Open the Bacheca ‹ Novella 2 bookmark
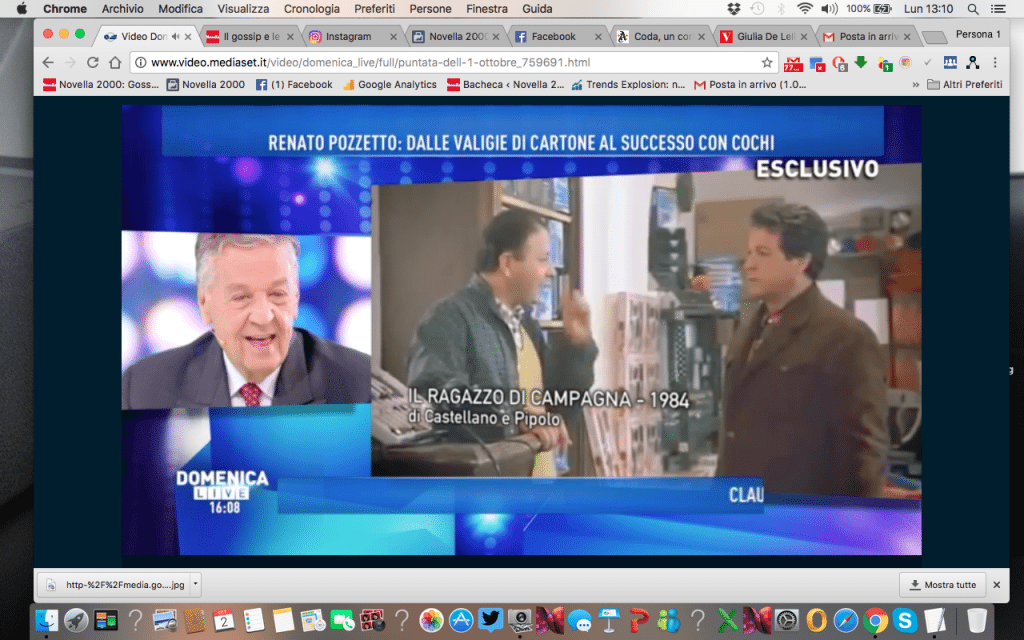This screenshot has height=640, width=1024. 505,84
